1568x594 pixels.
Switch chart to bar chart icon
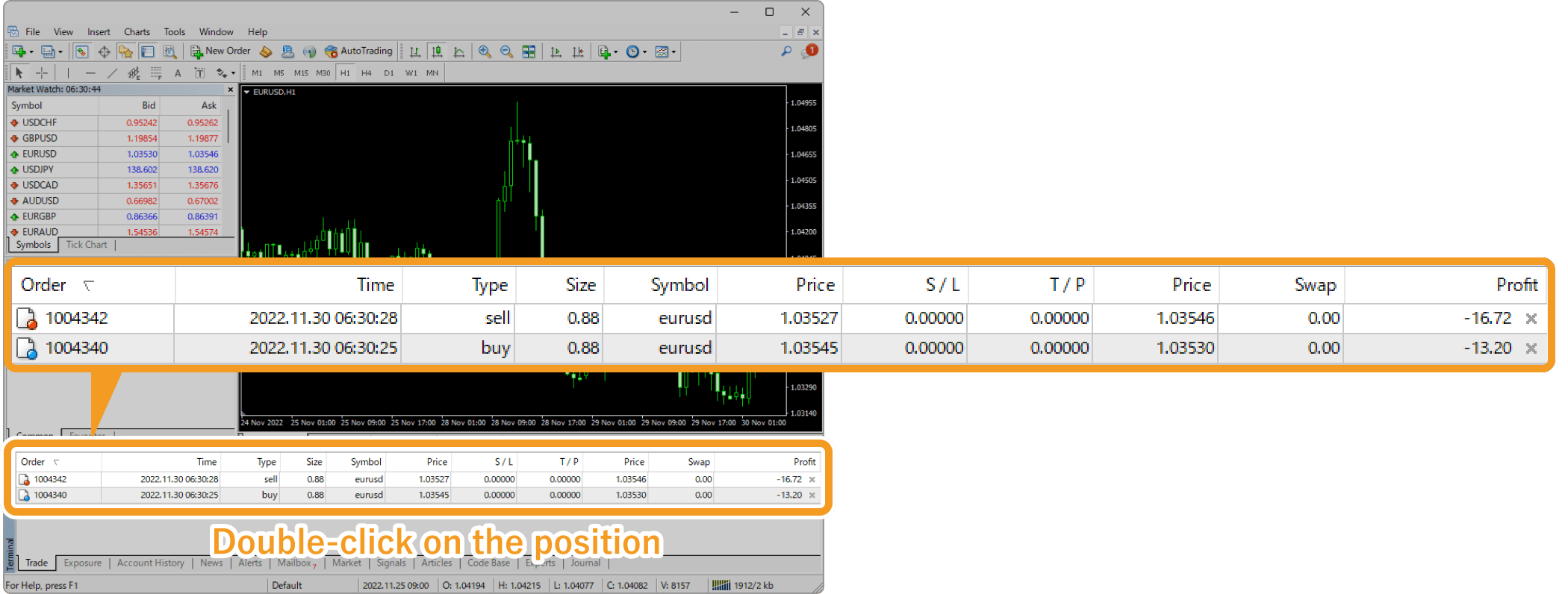(415, 51)
